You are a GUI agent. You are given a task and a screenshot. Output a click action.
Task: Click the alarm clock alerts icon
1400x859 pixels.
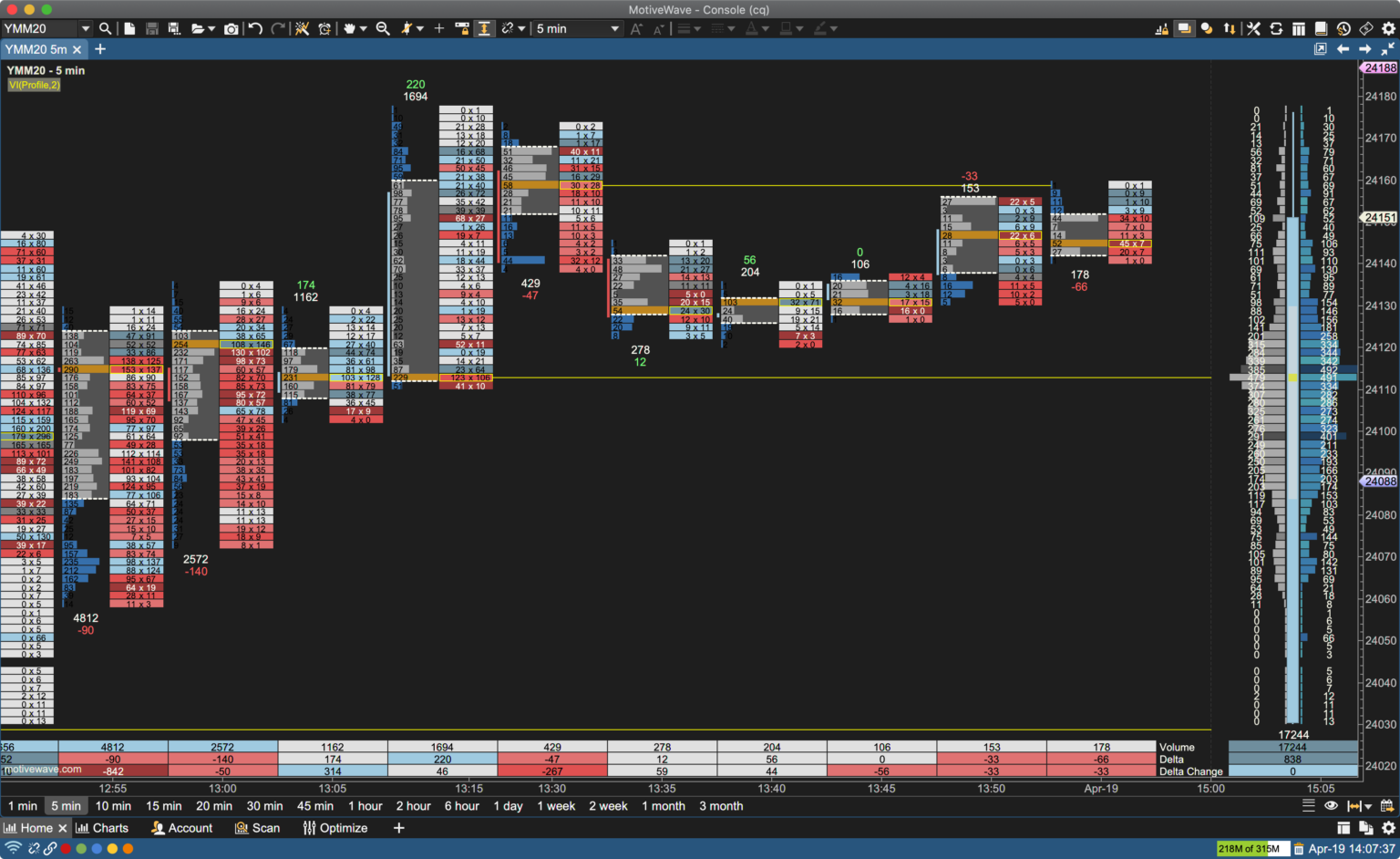(x=324, y=28)
